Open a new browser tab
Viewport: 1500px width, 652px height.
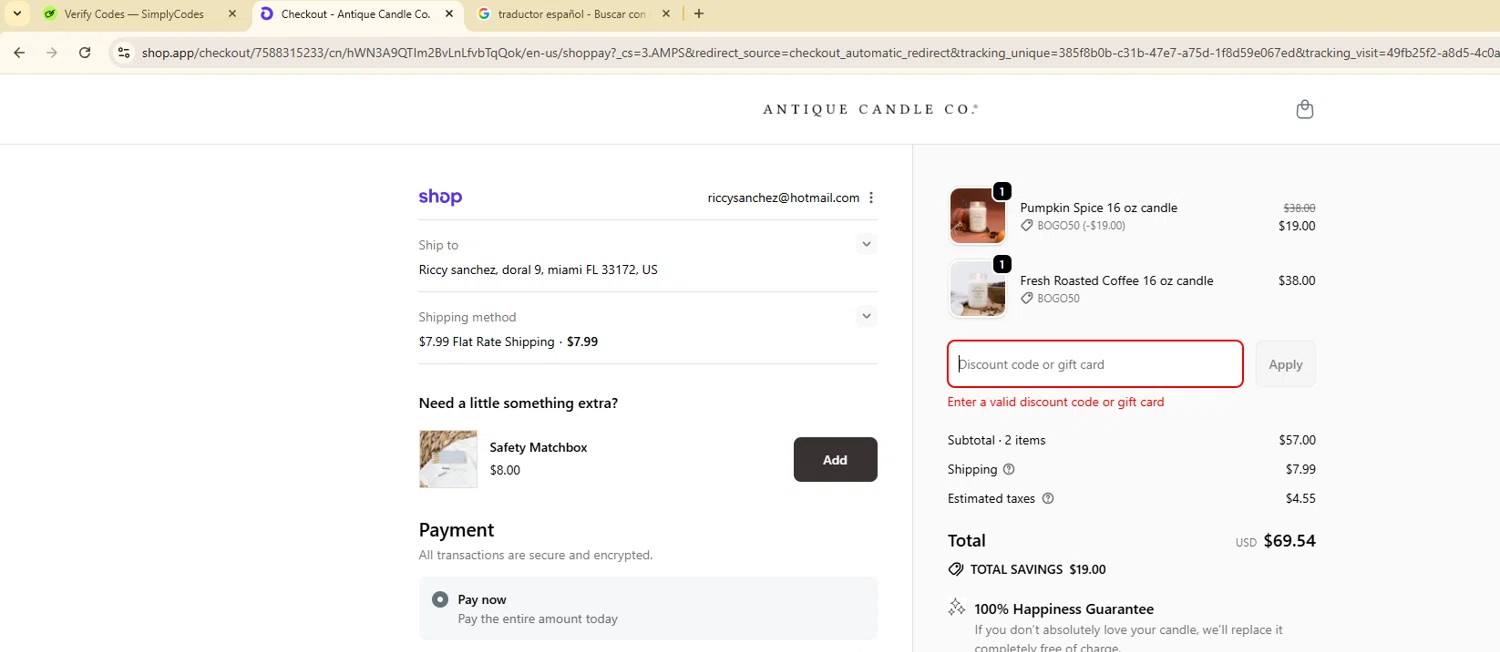(x=699, y=14)
